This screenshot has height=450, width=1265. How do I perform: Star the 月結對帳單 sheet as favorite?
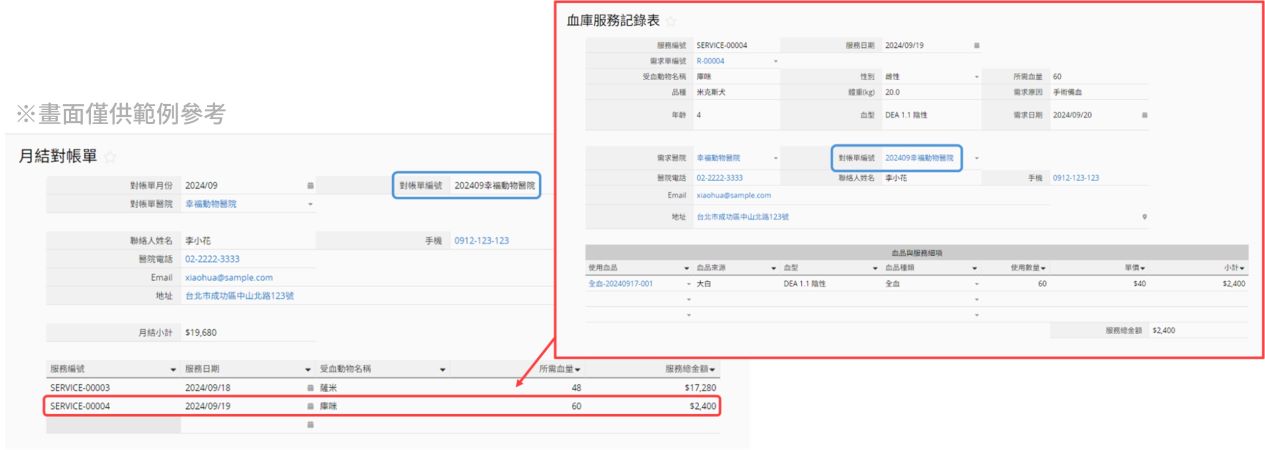click(x=111, y=157)
